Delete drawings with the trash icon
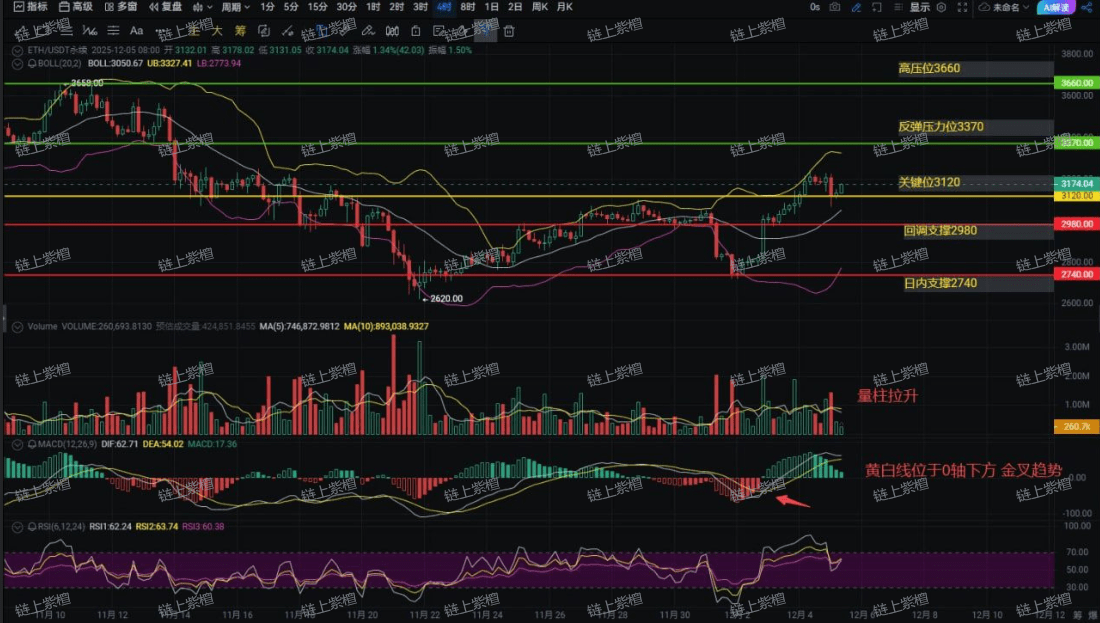The width and height of the screenshot is (1100, 623). pyautogui.click(x=509, y=31)
